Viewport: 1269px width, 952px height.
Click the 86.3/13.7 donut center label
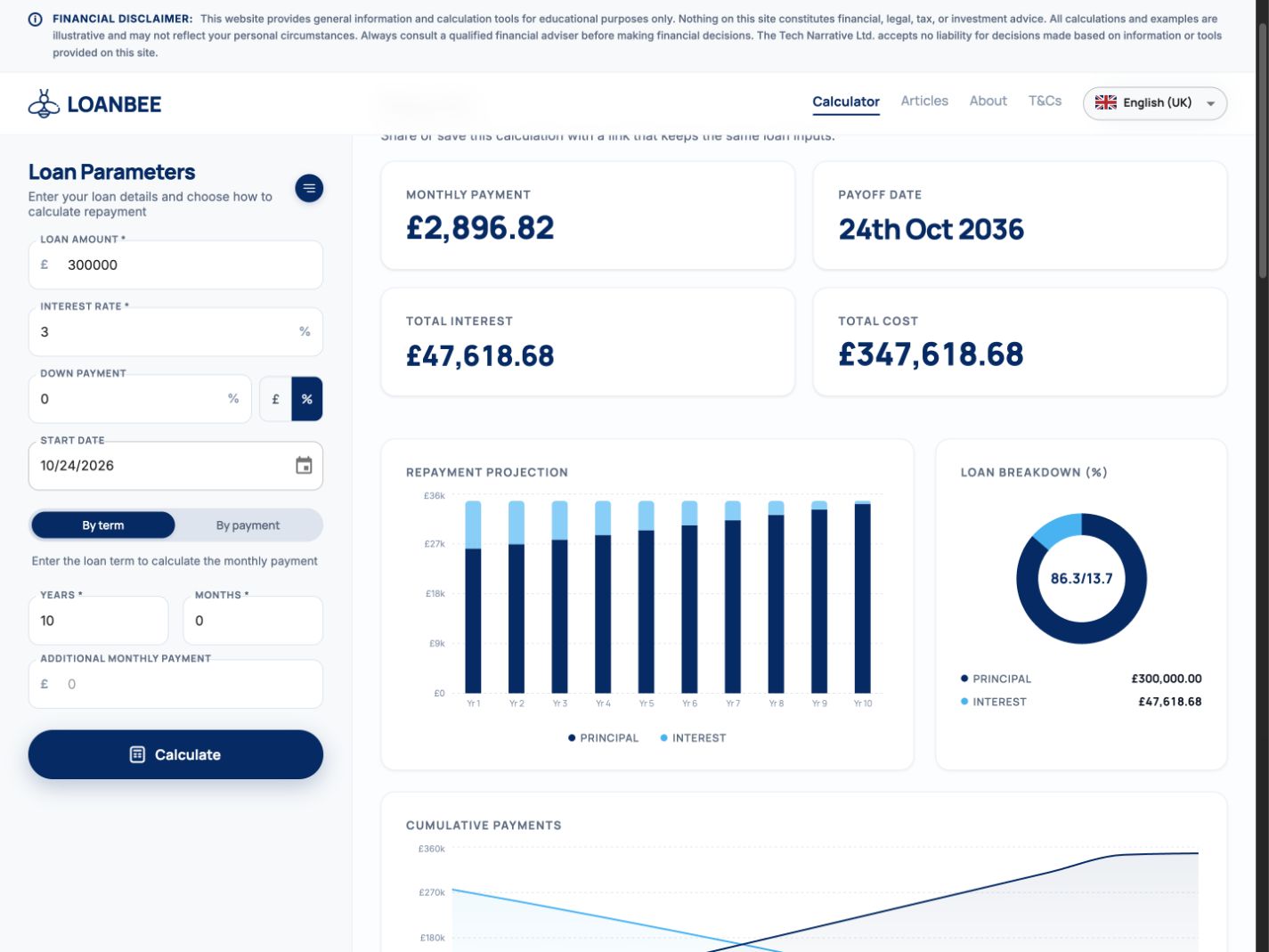pyautogui.click(x=1081, y=579)
